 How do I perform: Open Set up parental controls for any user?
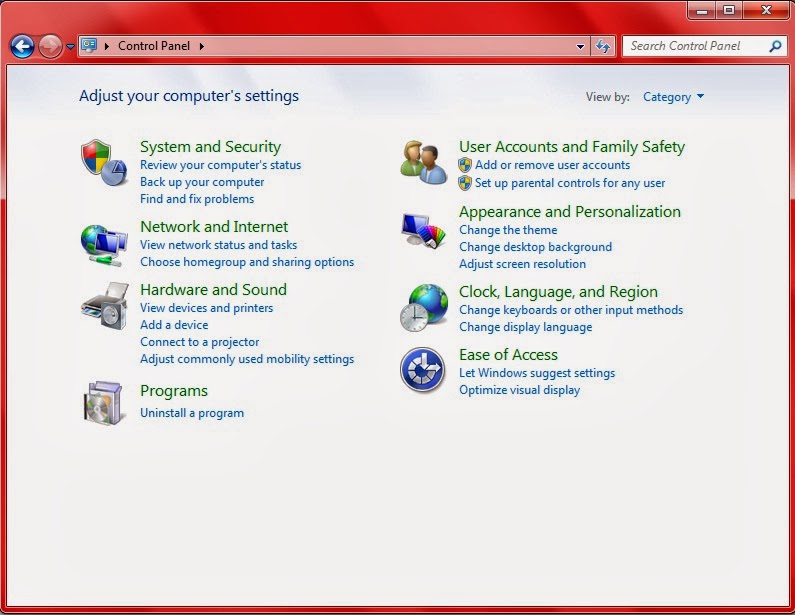point(570,183)
